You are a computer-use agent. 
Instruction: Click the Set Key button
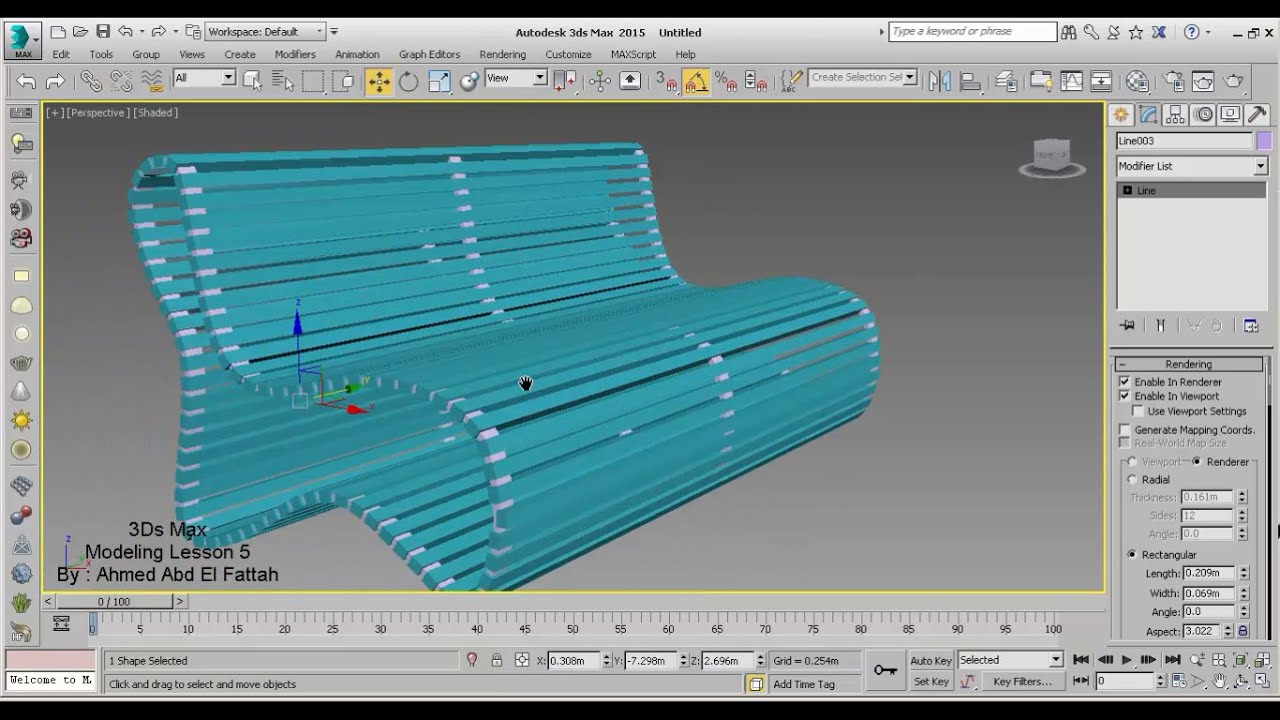click(931, 681)
